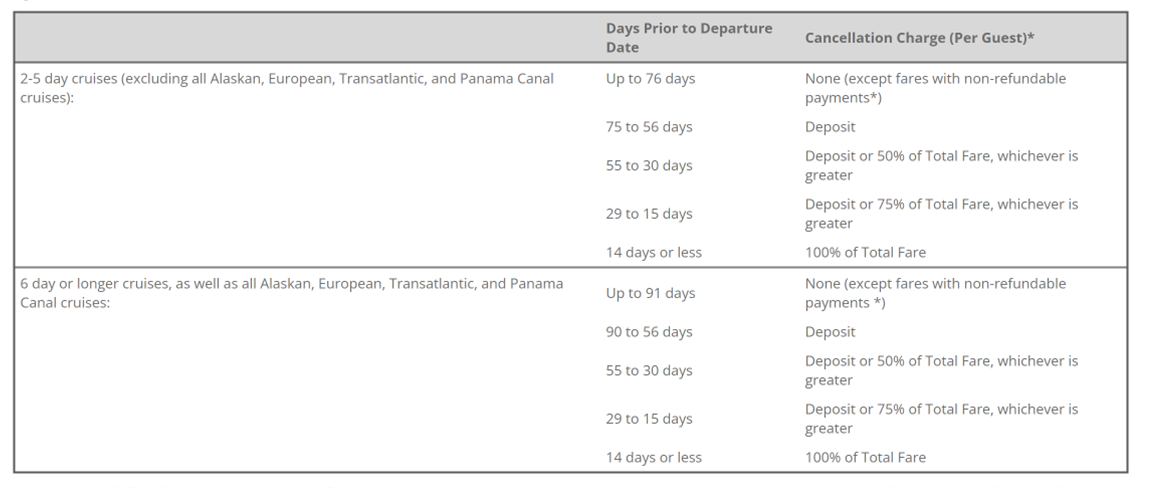The height and width of the screenshot is (488, 1151).
Task: Select "29 to 15 days" in 2-5 day cruises section
Action: point(649,214)
